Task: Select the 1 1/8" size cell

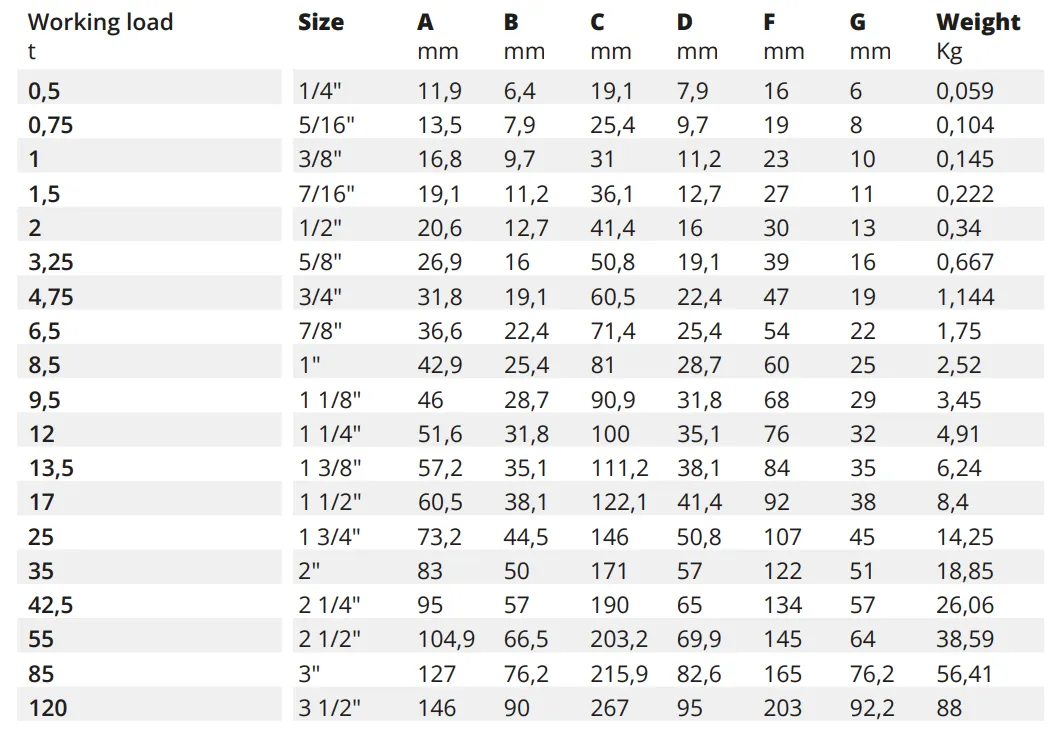Action: 330,400
